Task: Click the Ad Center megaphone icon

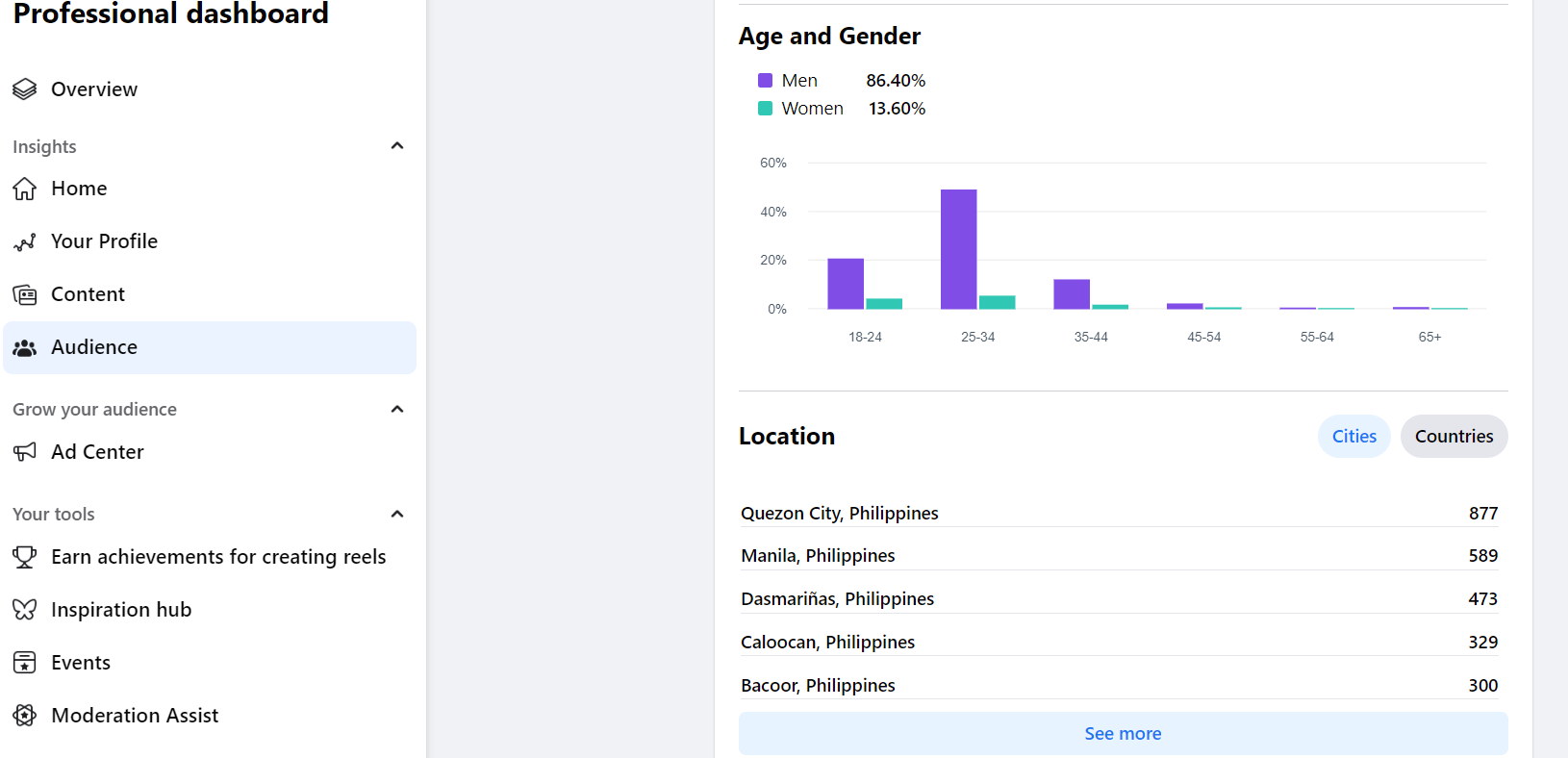Action: tap(25, 452)
